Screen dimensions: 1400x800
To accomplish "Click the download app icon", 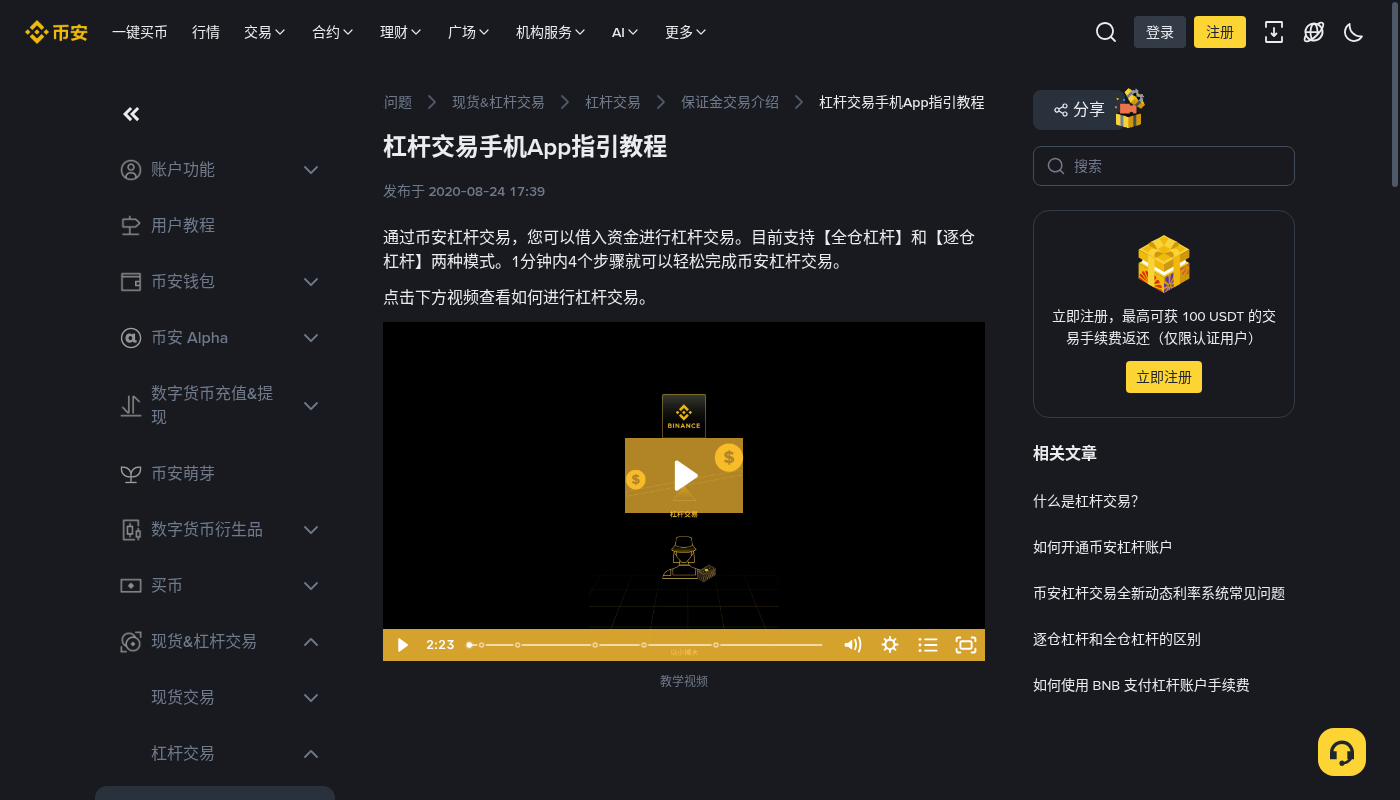I will pyautogui.click(x=1274, y=32).
